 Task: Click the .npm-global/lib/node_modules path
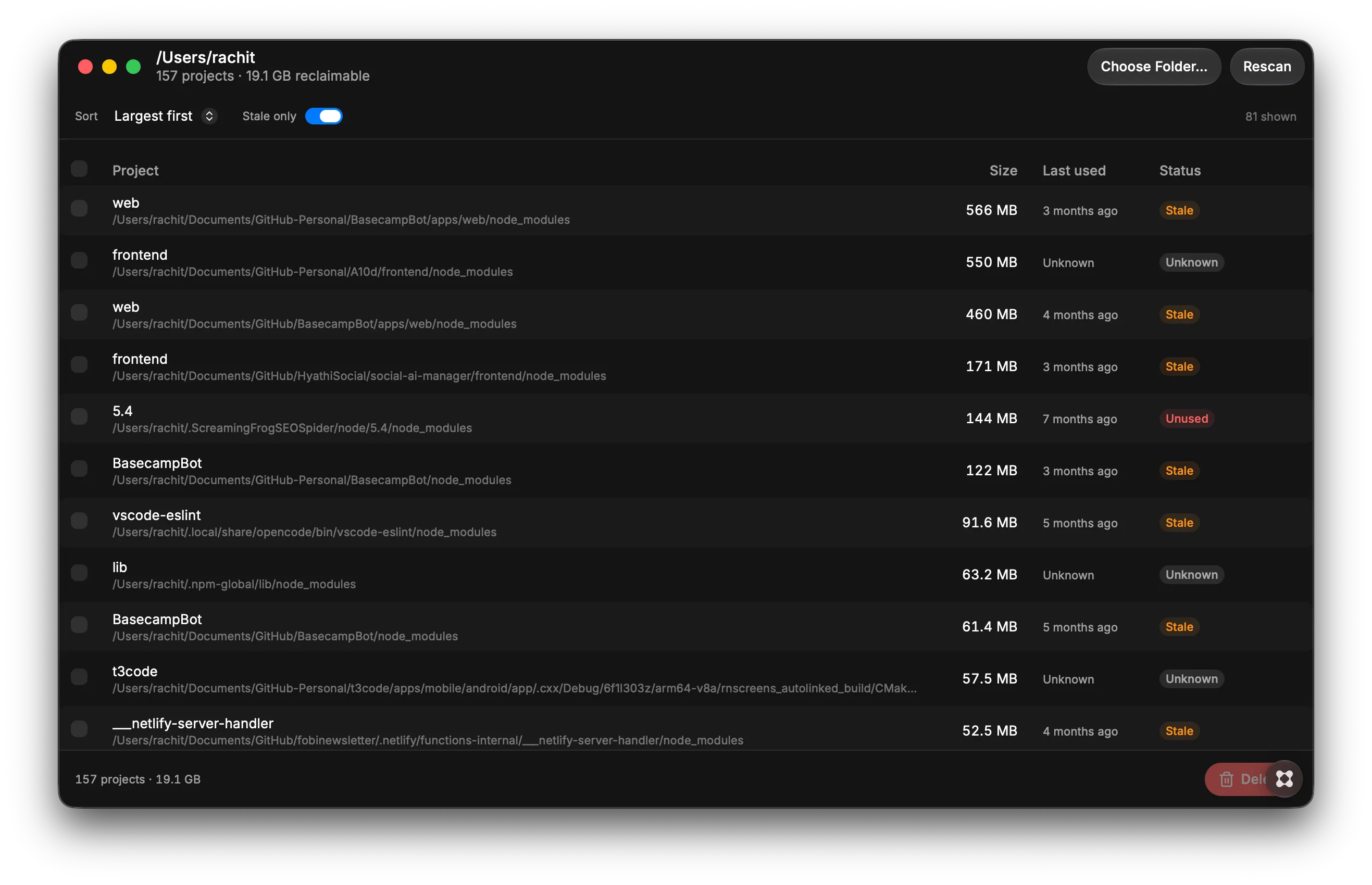tap(234, 584)
